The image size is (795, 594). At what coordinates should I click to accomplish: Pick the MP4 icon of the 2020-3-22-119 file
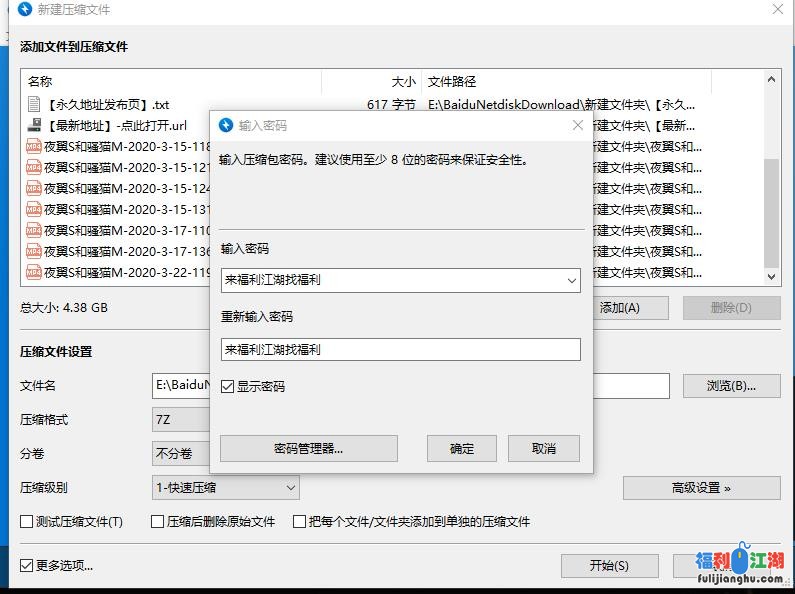click(x=34, y=272)
